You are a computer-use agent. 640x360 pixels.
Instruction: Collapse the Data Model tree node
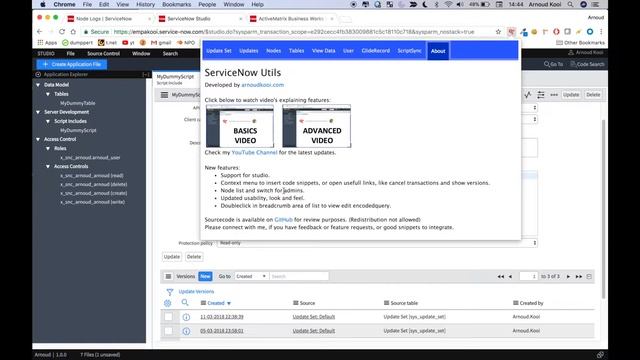38,85
